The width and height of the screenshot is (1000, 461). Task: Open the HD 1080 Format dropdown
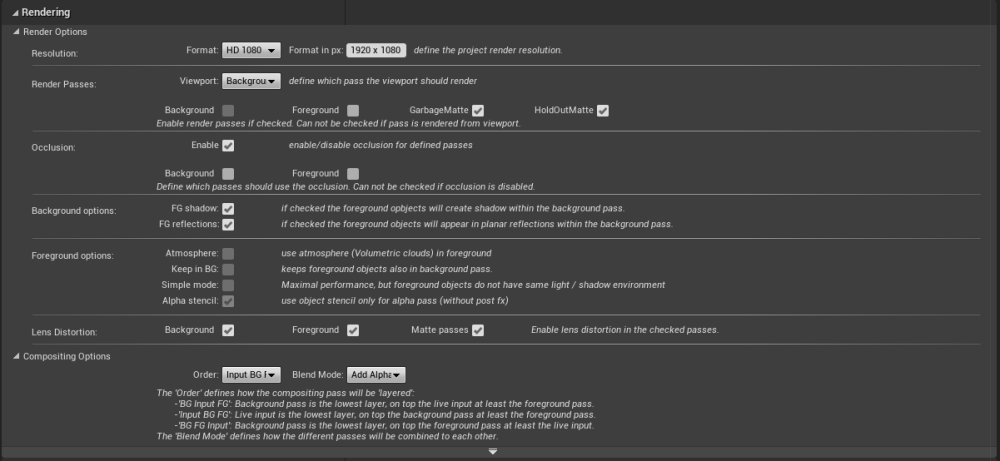click(x=252, y=51)
